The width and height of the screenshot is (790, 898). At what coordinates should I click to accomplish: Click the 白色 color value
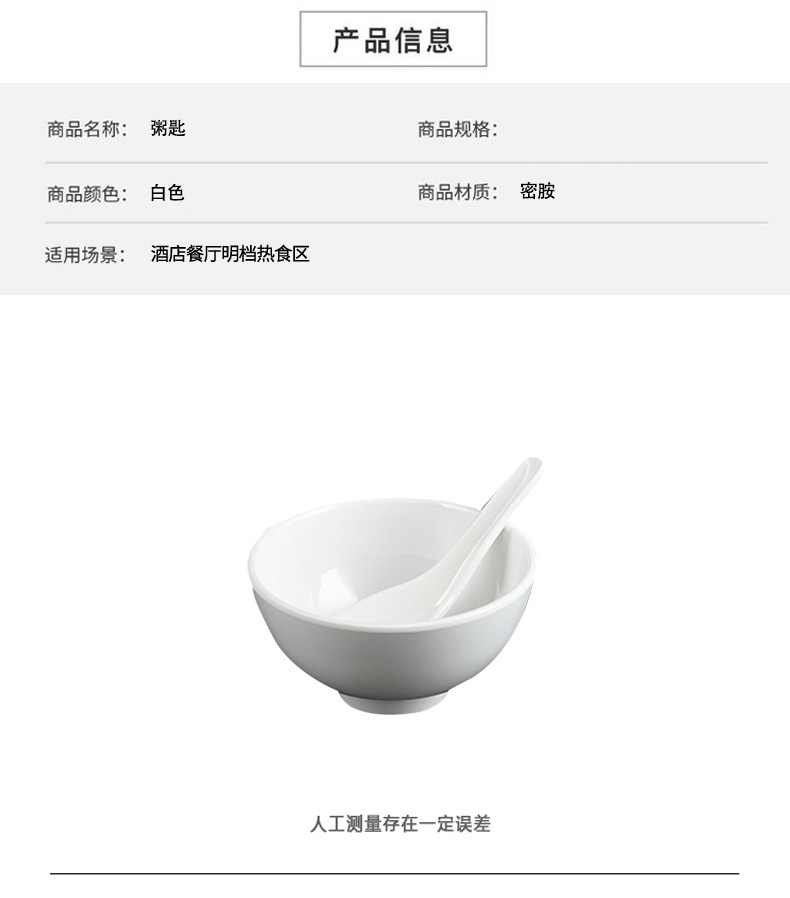(167, 192)
